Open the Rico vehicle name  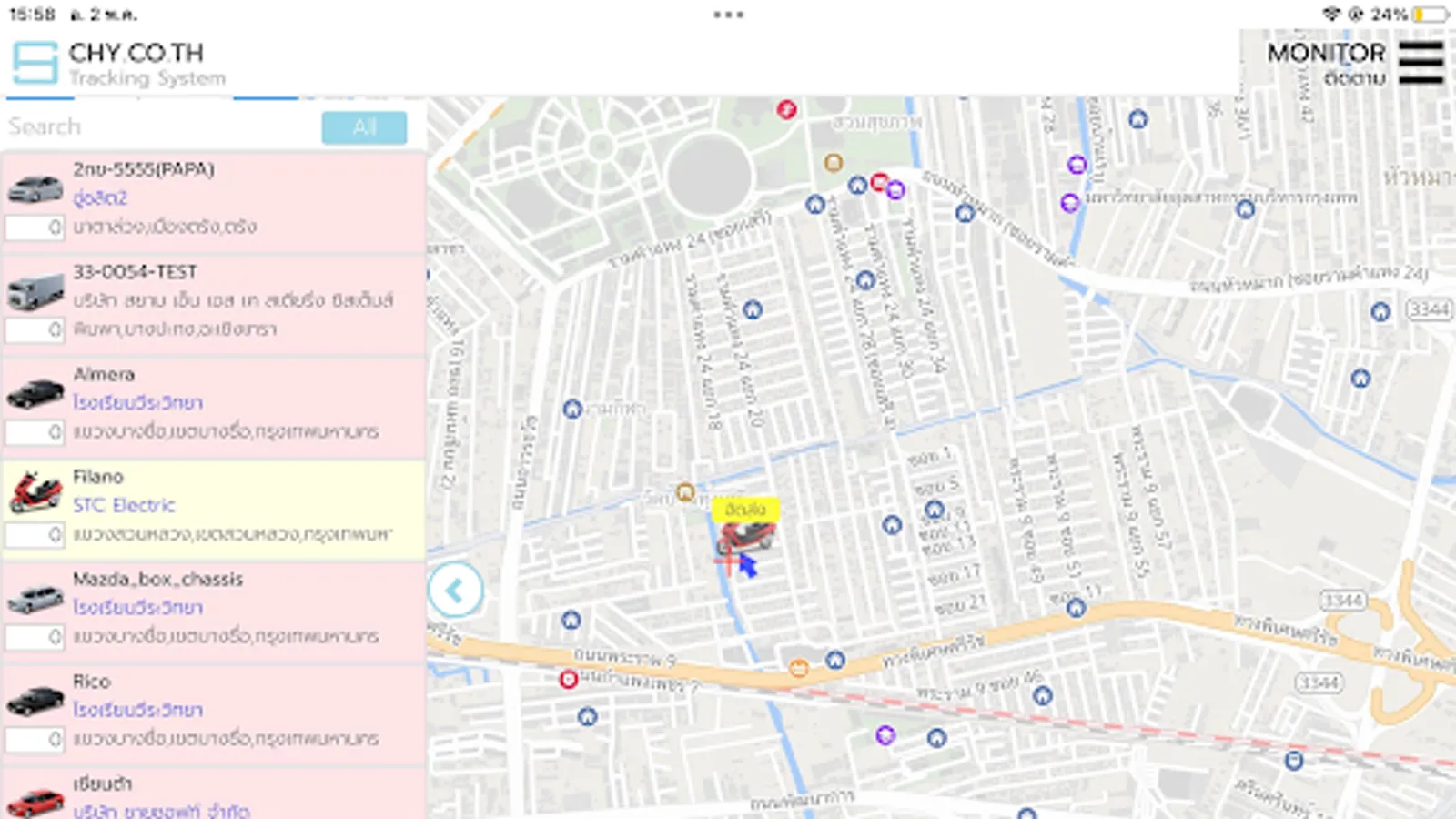92,682
